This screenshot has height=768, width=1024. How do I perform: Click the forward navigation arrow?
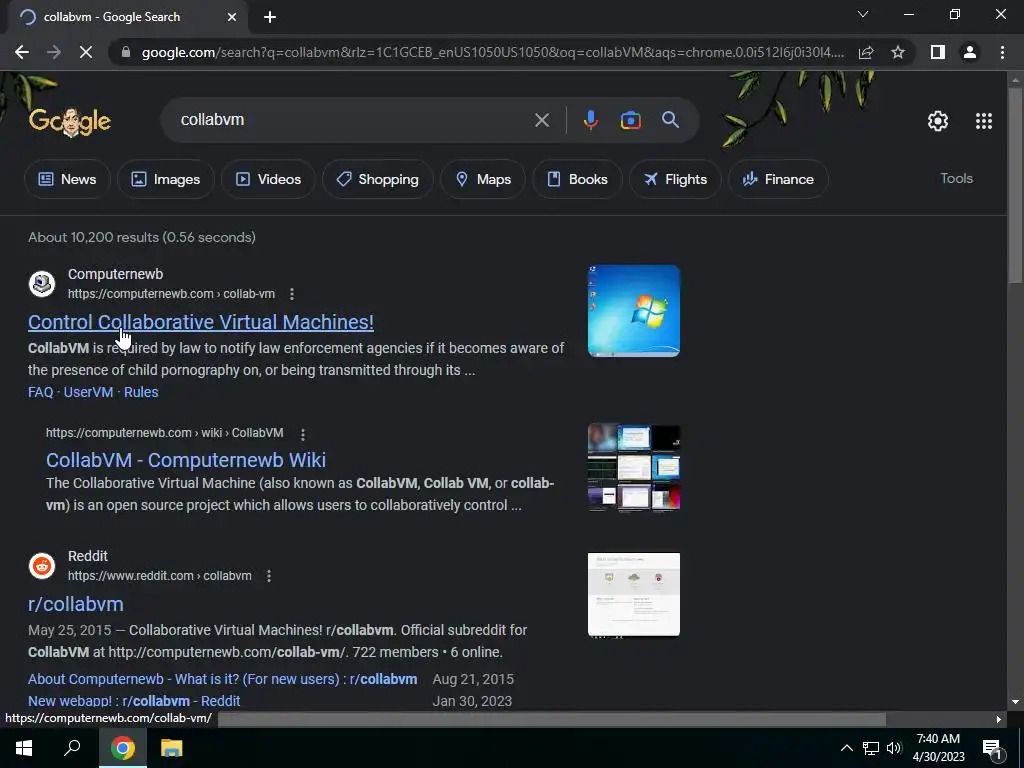click(x=54, y=52)
